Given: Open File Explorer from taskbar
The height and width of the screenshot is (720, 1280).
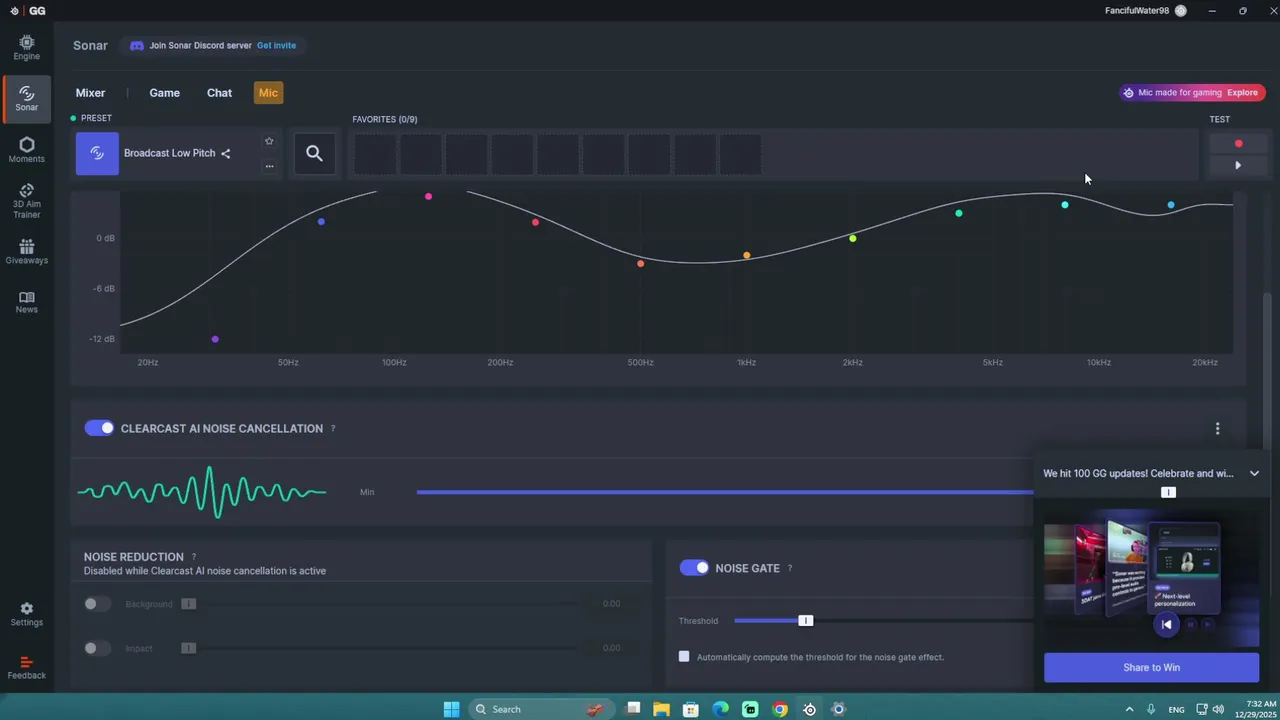Looking at the screenshot, I should (x=661, y=709).
